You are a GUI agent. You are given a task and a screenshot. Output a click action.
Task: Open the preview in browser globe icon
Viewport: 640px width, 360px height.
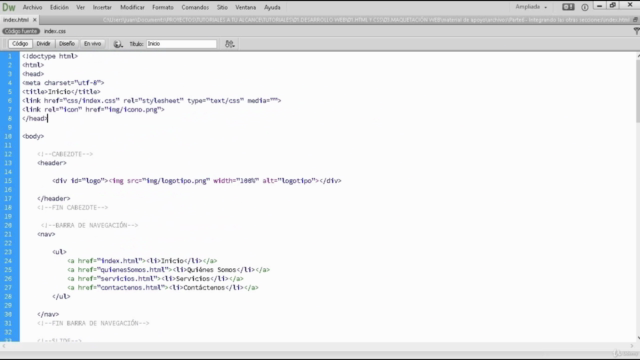point(118,44)
